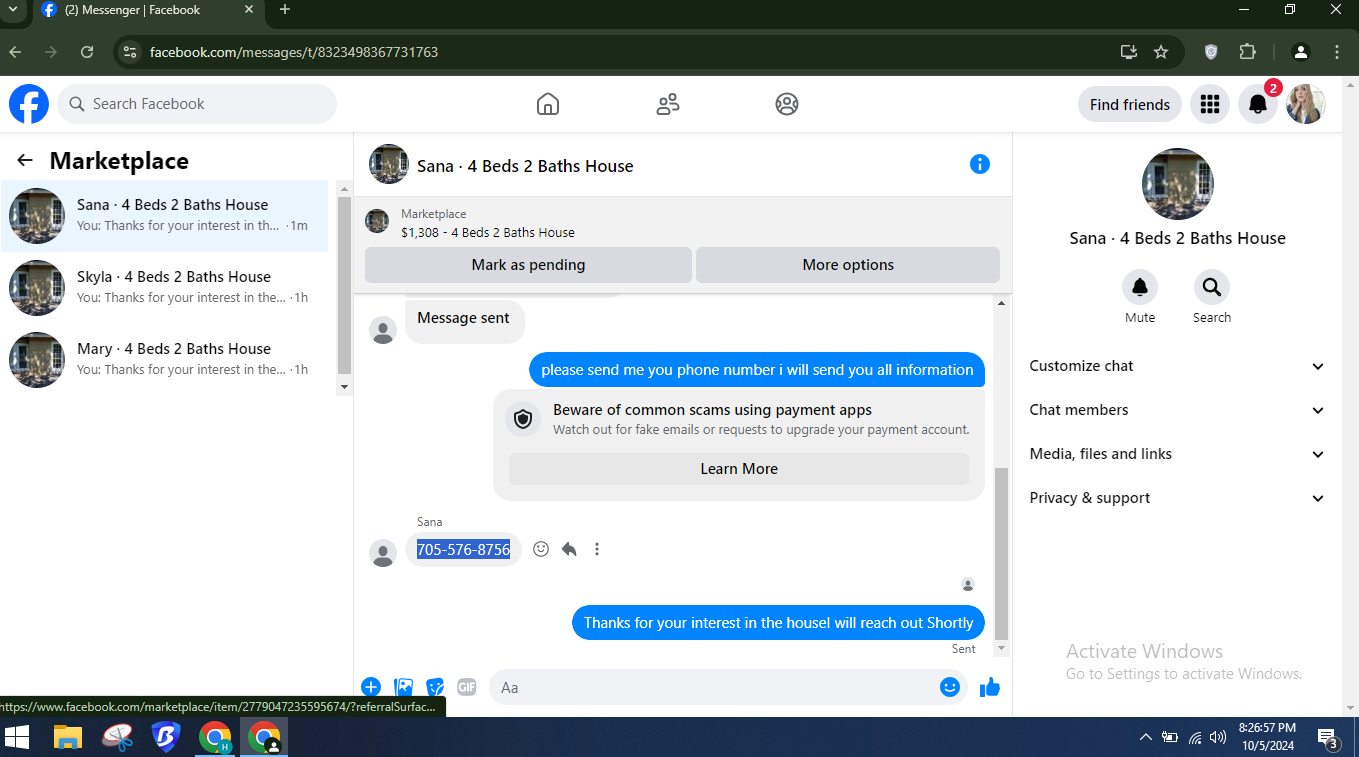Open Sana 4 Beds 2 Baths House chat

click(165, 216)
